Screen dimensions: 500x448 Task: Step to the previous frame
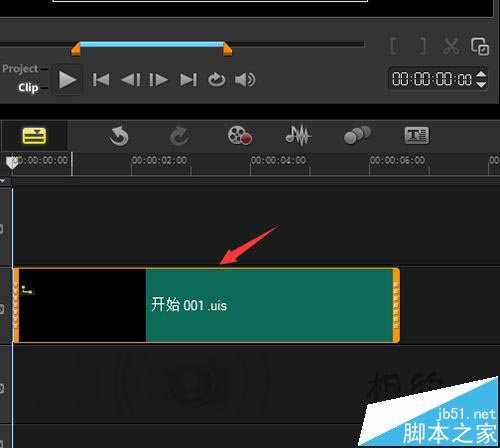click(130, 80)
